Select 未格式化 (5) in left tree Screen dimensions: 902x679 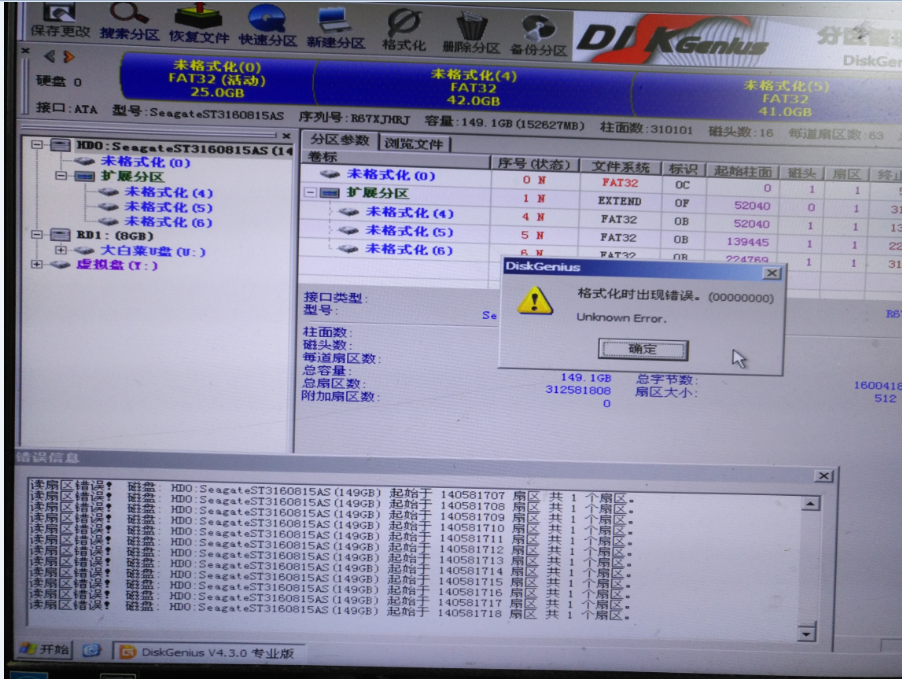click(x=169, y=207)
